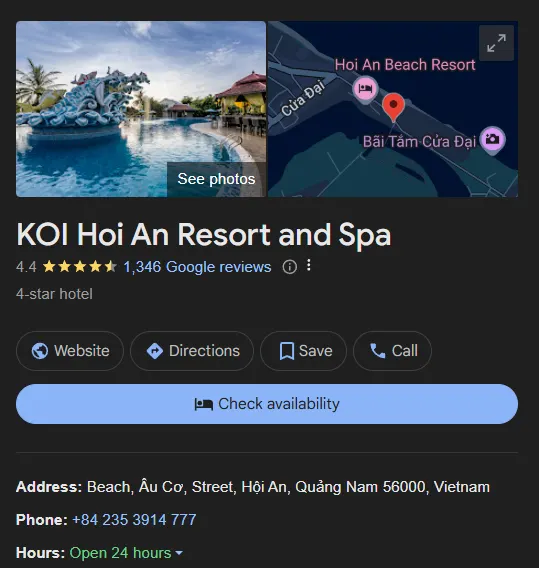Select Hoi An Beach Resort hotel marker

[x=365, y=89]
